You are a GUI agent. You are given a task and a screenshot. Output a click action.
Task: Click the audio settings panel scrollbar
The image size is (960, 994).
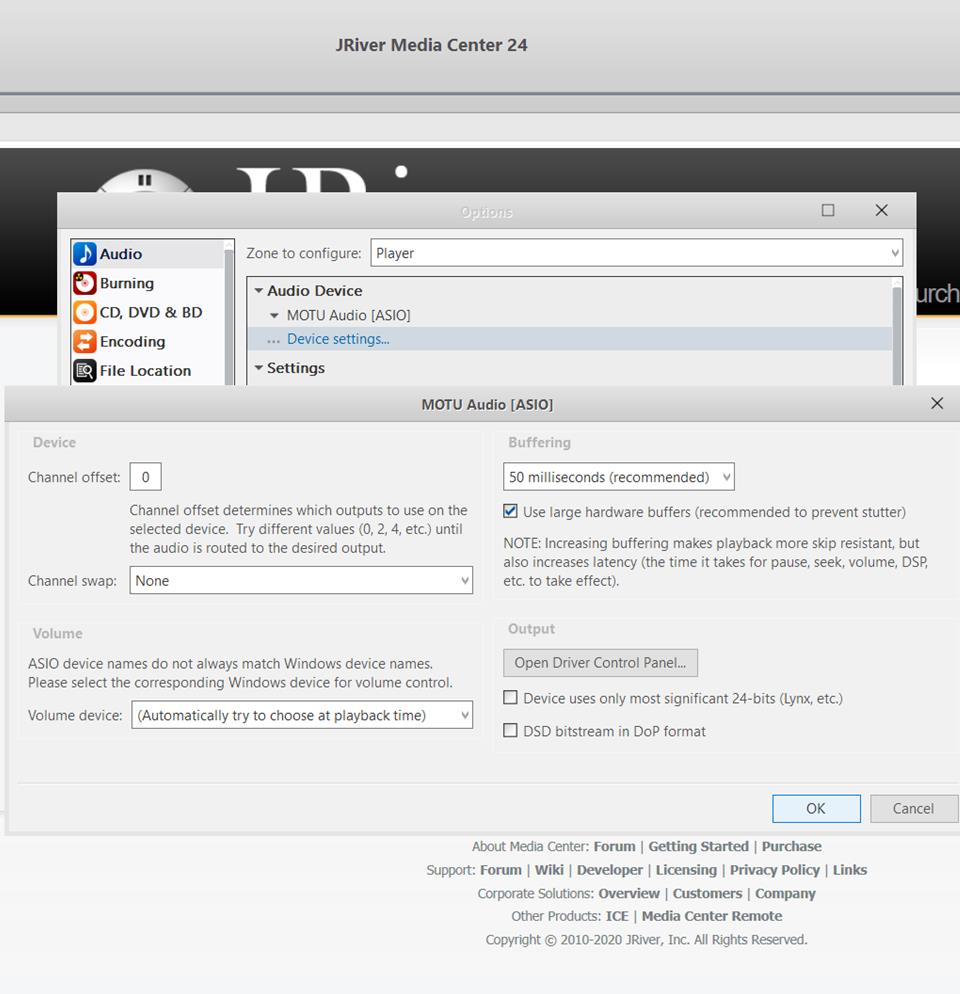(897, 333)
